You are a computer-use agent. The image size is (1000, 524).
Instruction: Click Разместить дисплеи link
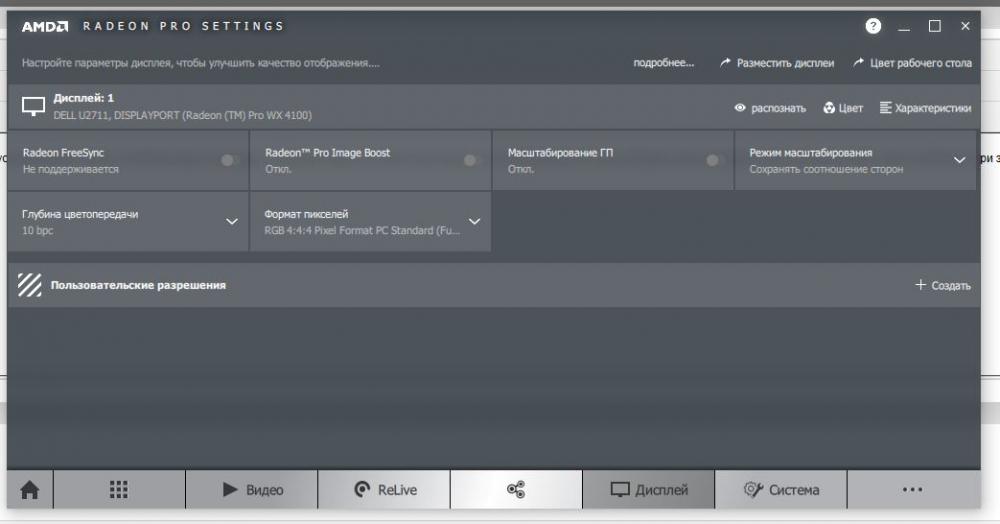pos(785,63)
